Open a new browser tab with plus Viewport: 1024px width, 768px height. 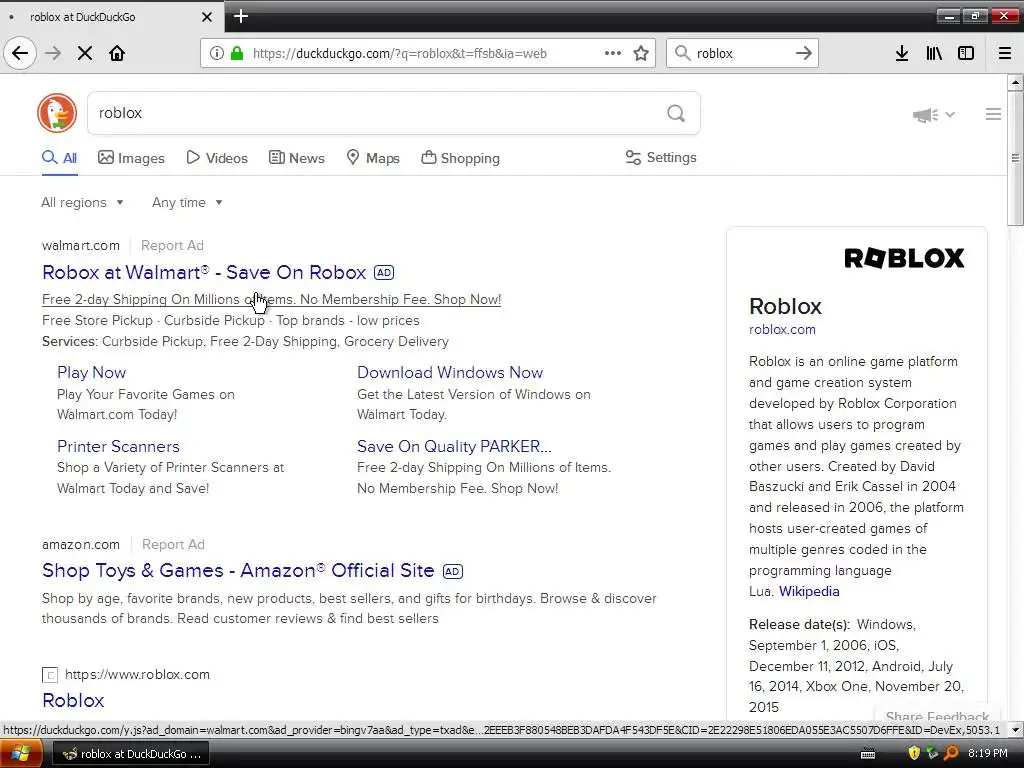click(x=240, y=16)
